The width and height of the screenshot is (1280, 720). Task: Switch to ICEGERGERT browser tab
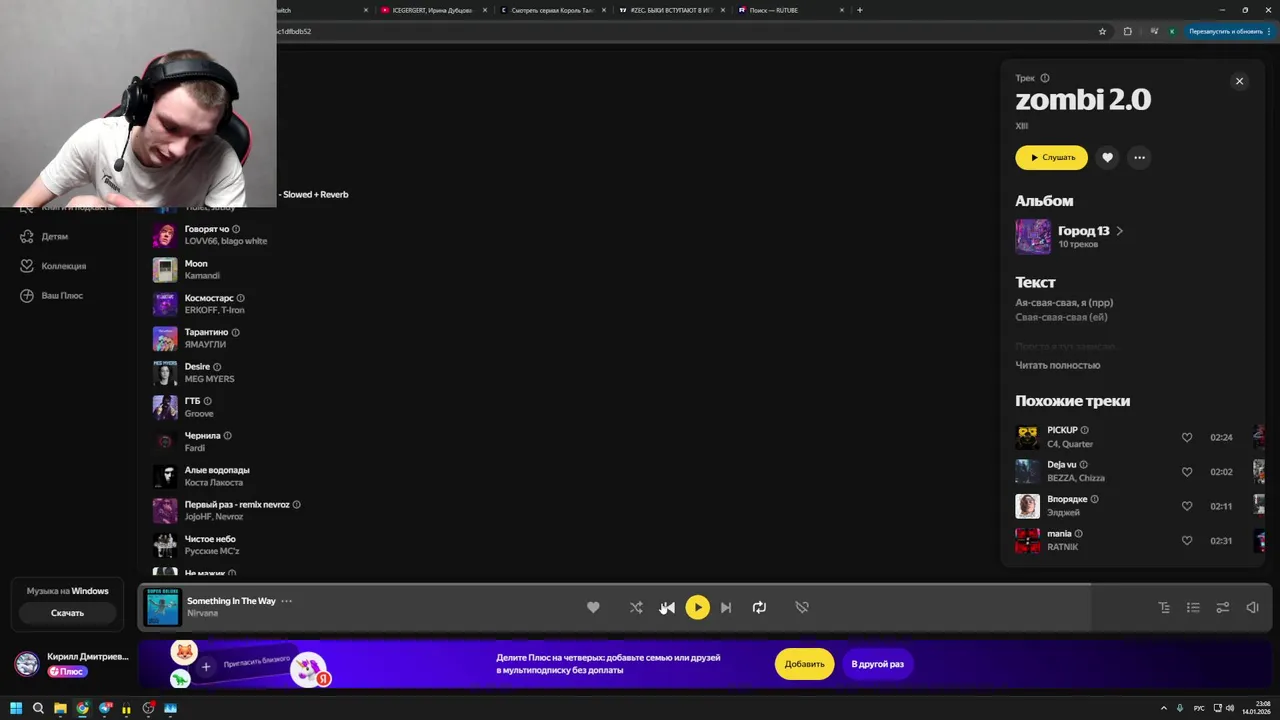pyautogui.click(x=433, y=10)
